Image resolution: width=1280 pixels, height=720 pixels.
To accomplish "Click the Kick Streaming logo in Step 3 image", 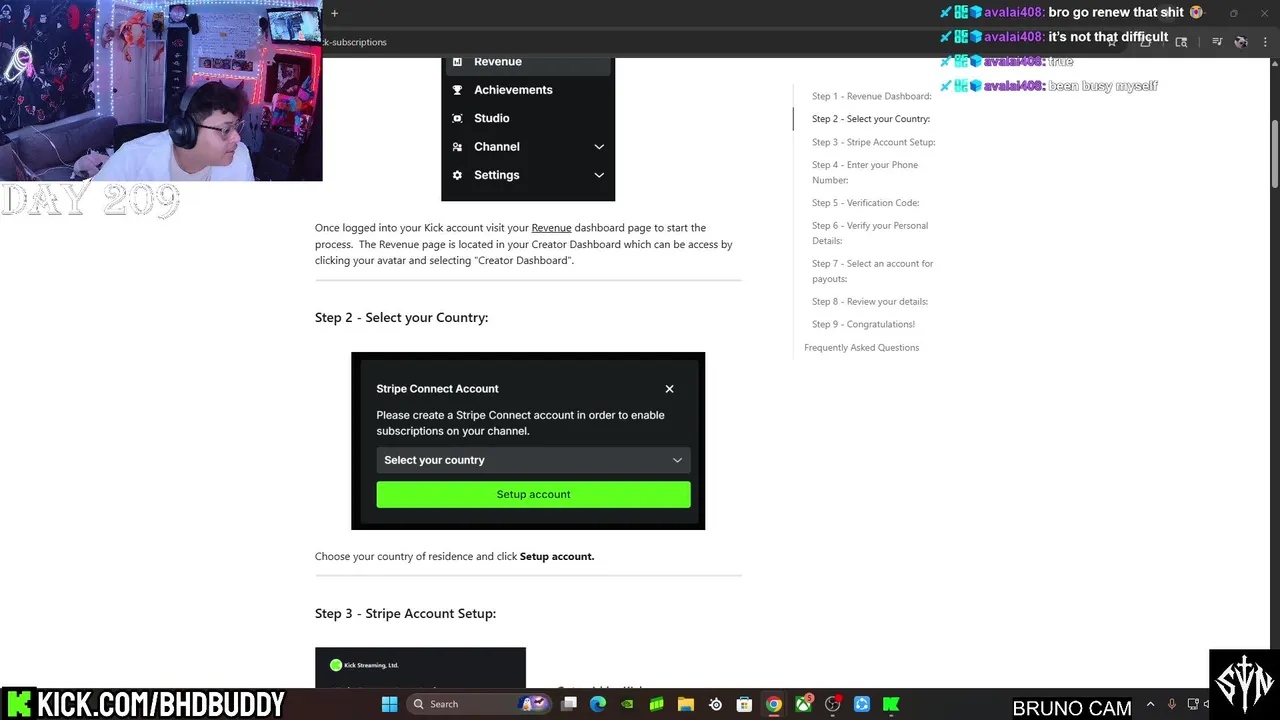I will 336,665.
